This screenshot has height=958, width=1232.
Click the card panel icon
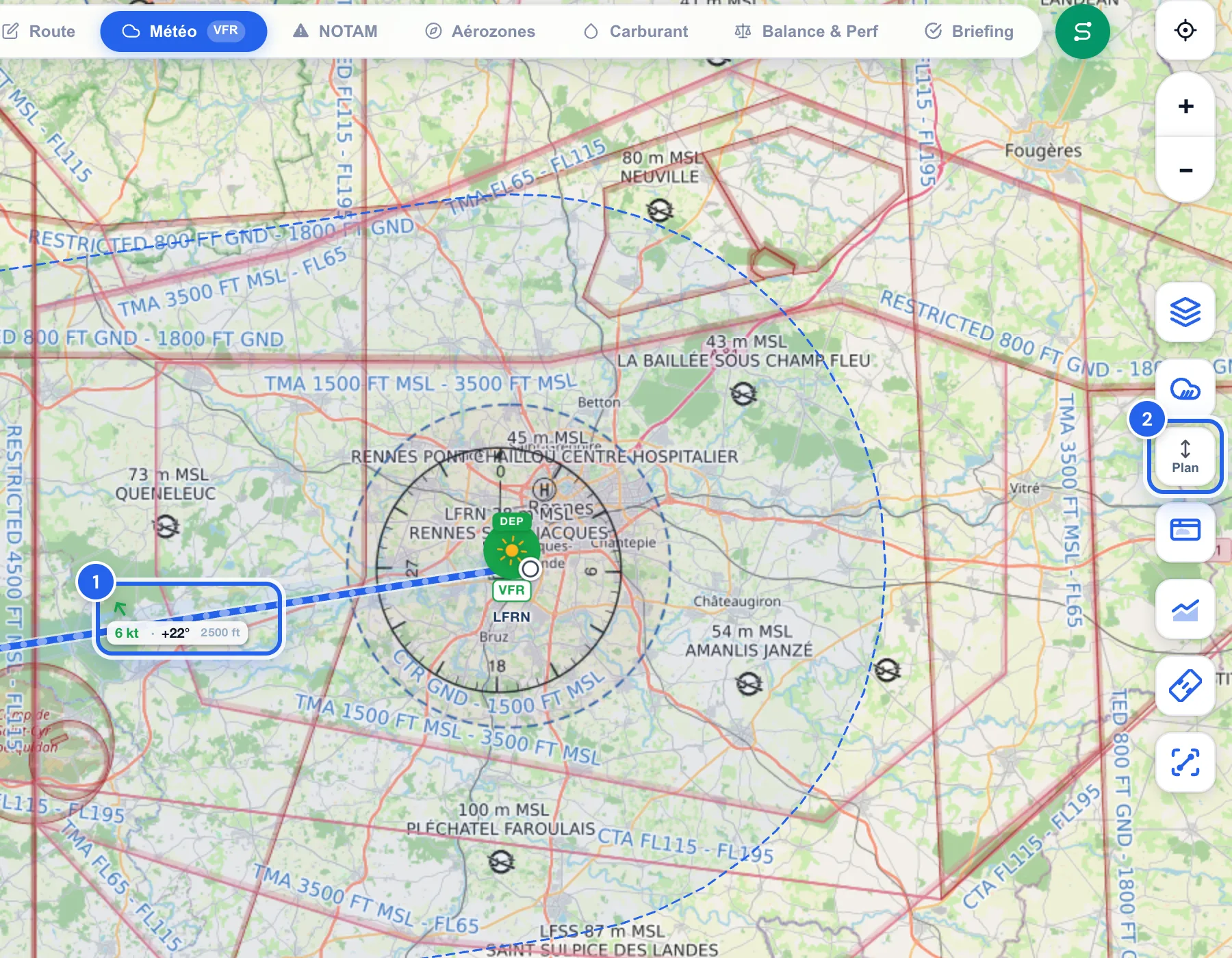tap(1185, 530)
